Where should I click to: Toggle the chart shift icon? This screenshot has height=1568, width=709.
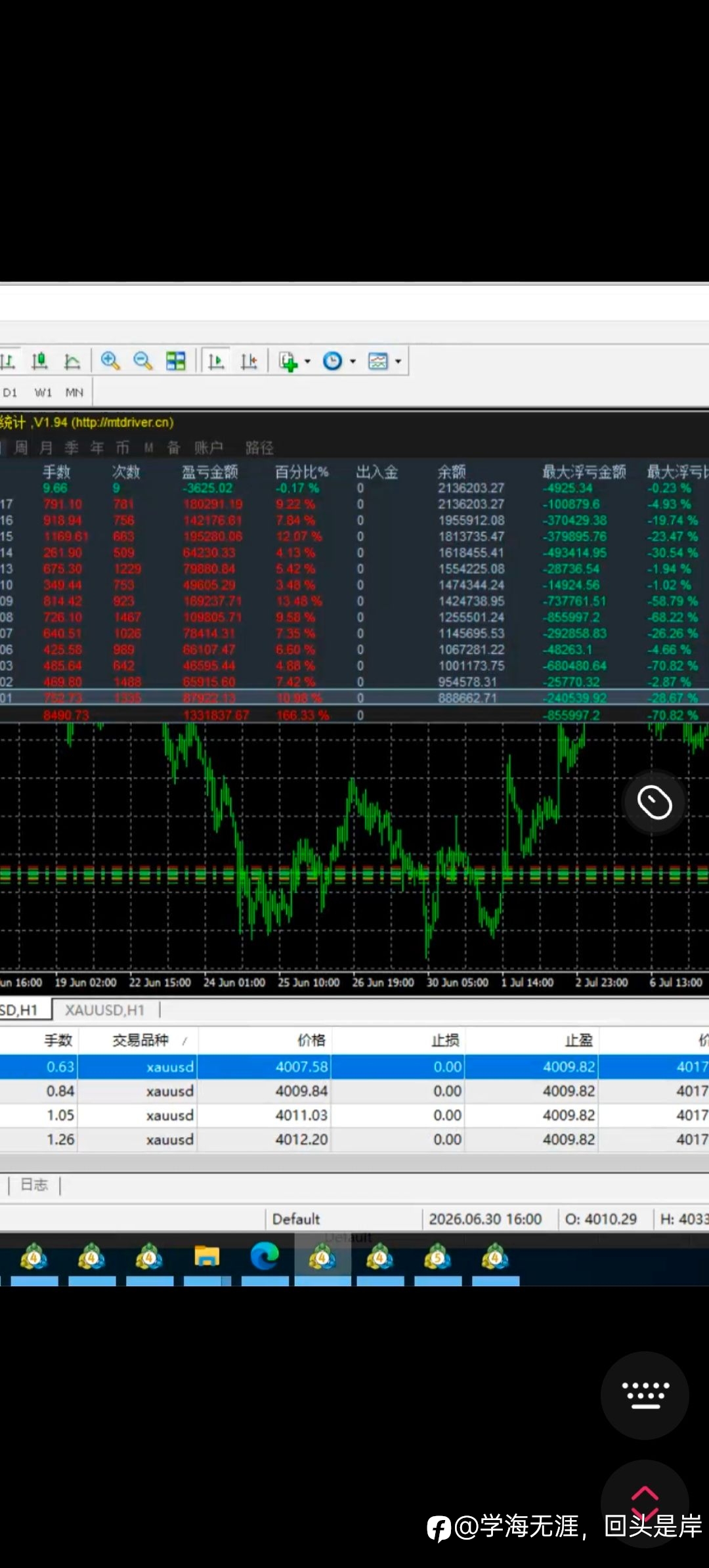pos(249,361)
